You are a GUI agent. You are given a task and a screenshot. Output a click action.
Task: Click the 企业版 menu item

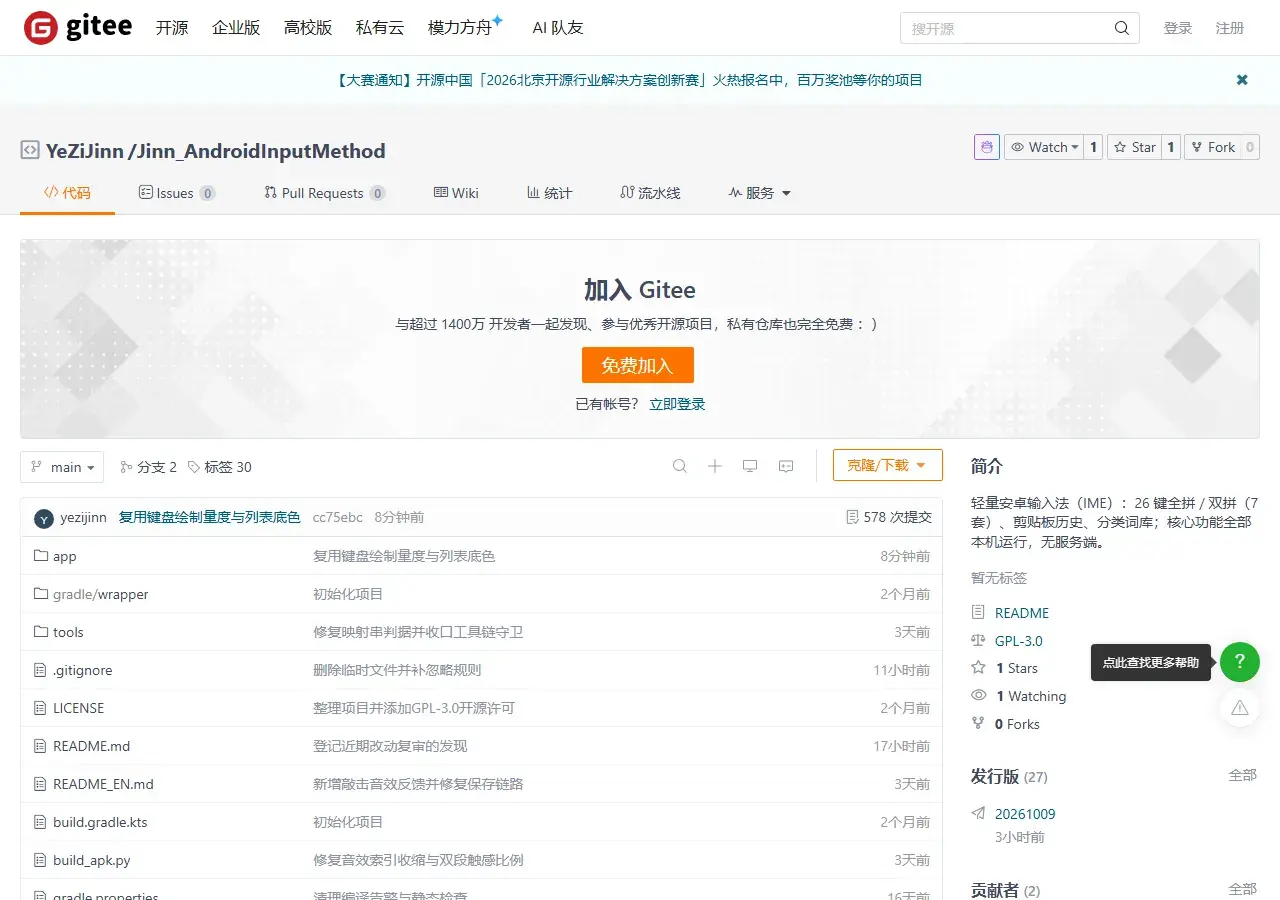(236, 28)
